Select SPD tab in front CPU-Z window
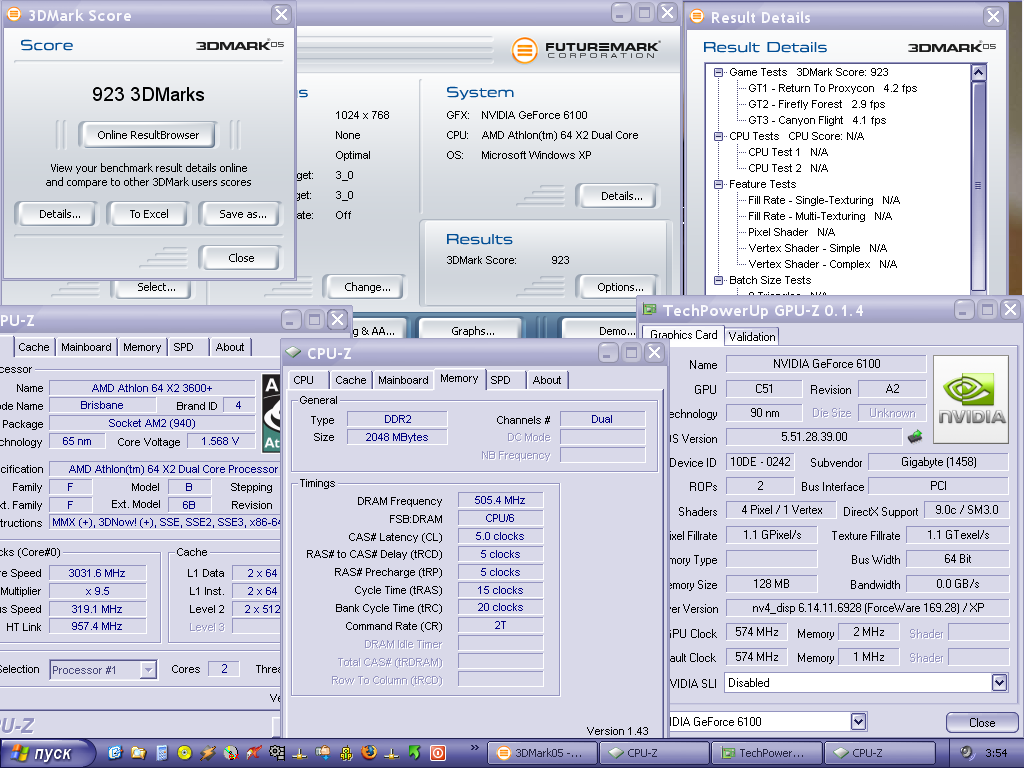Screen dimensions: 1024x768 (x=500, y=380)
